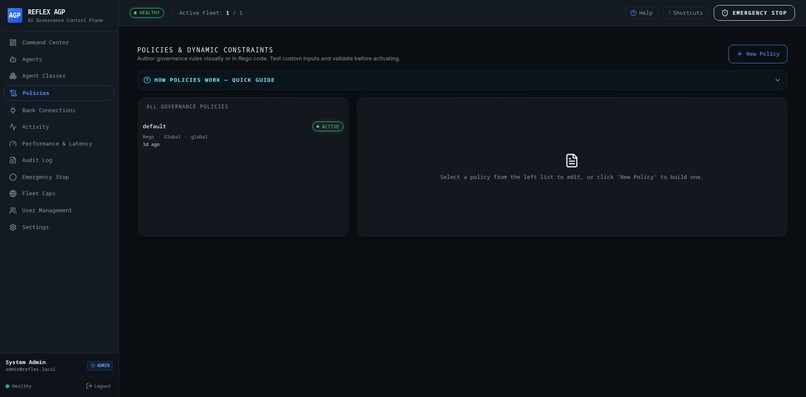Click the Logout arrow icon
This screenshot has height=397, width=806.
pos(89,386)
